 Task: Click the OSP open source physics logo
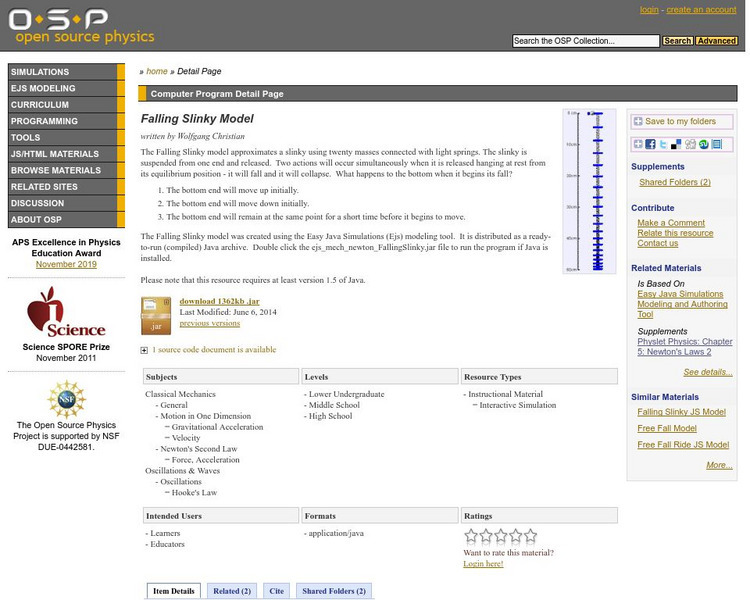(81, 26)
